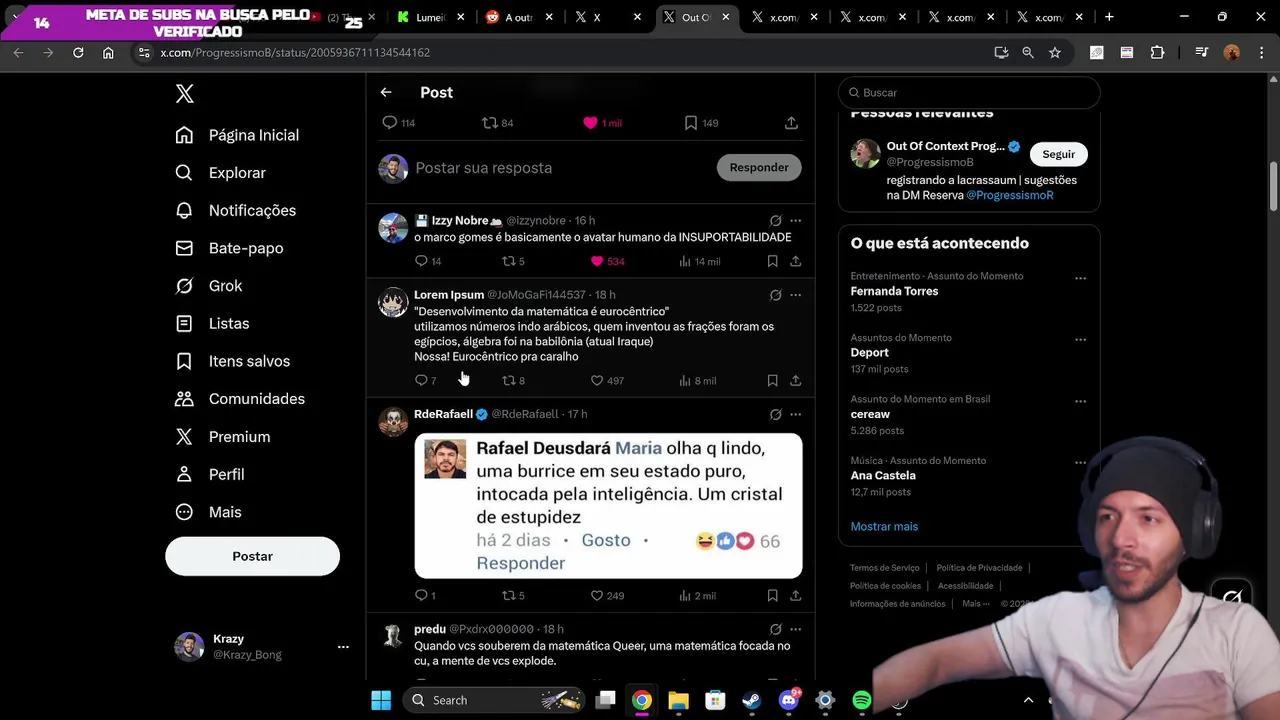Open Termos de Serviço link
1280x720 pixels.
point(884,568)
